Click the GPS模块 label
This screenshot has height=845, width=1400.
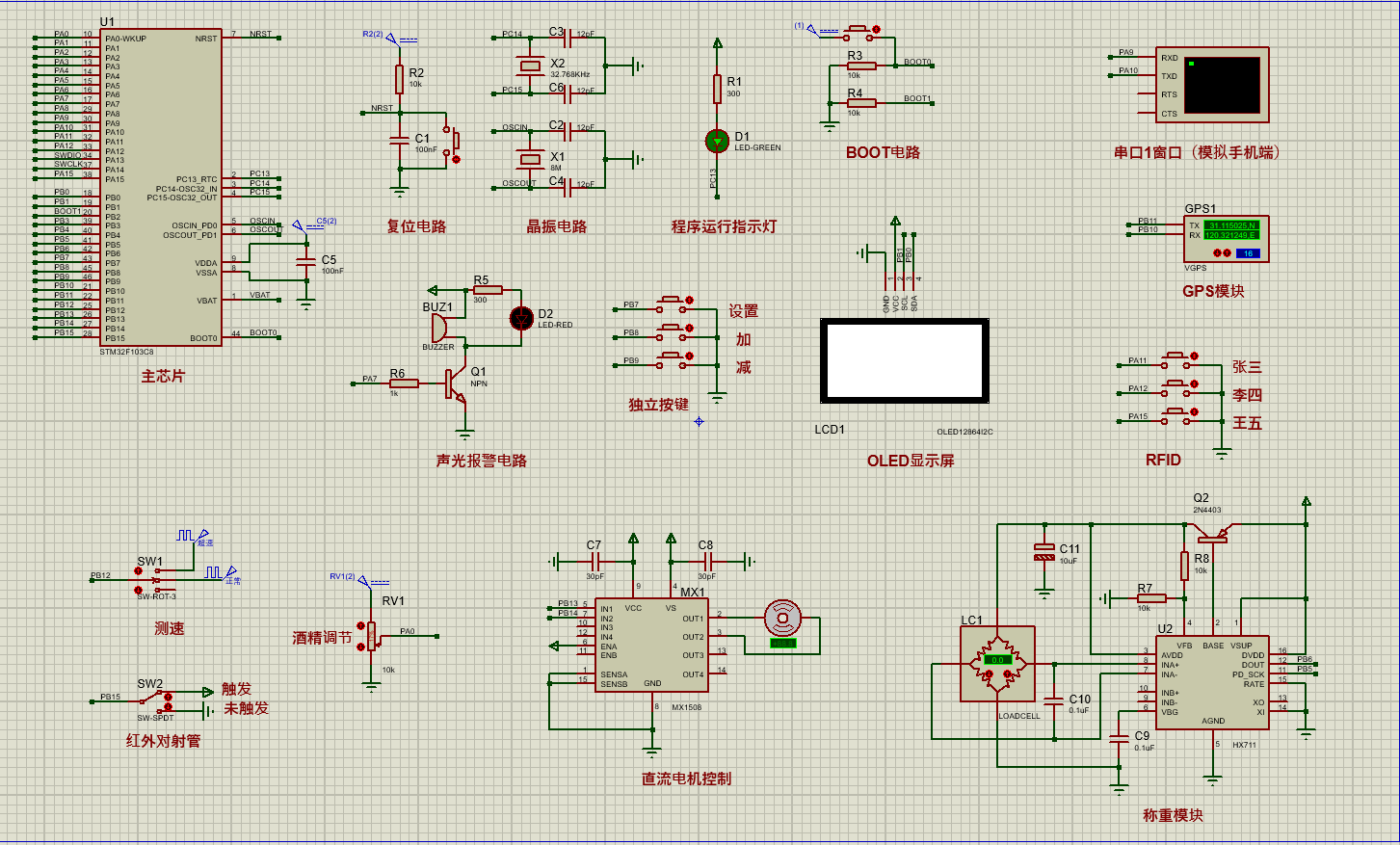[x=1214, y=291]
